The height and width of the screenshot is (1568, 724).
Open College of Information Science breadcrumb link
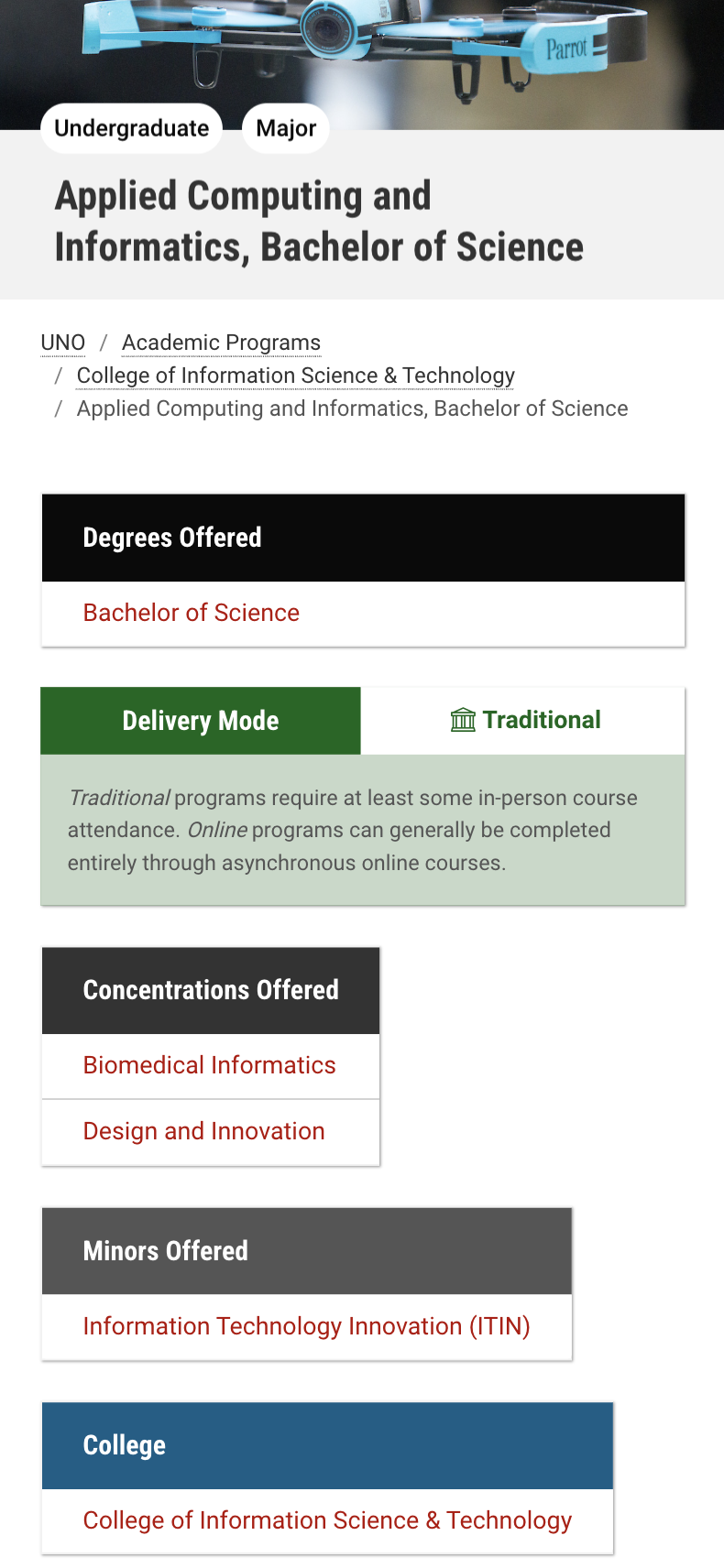[295, 376]
